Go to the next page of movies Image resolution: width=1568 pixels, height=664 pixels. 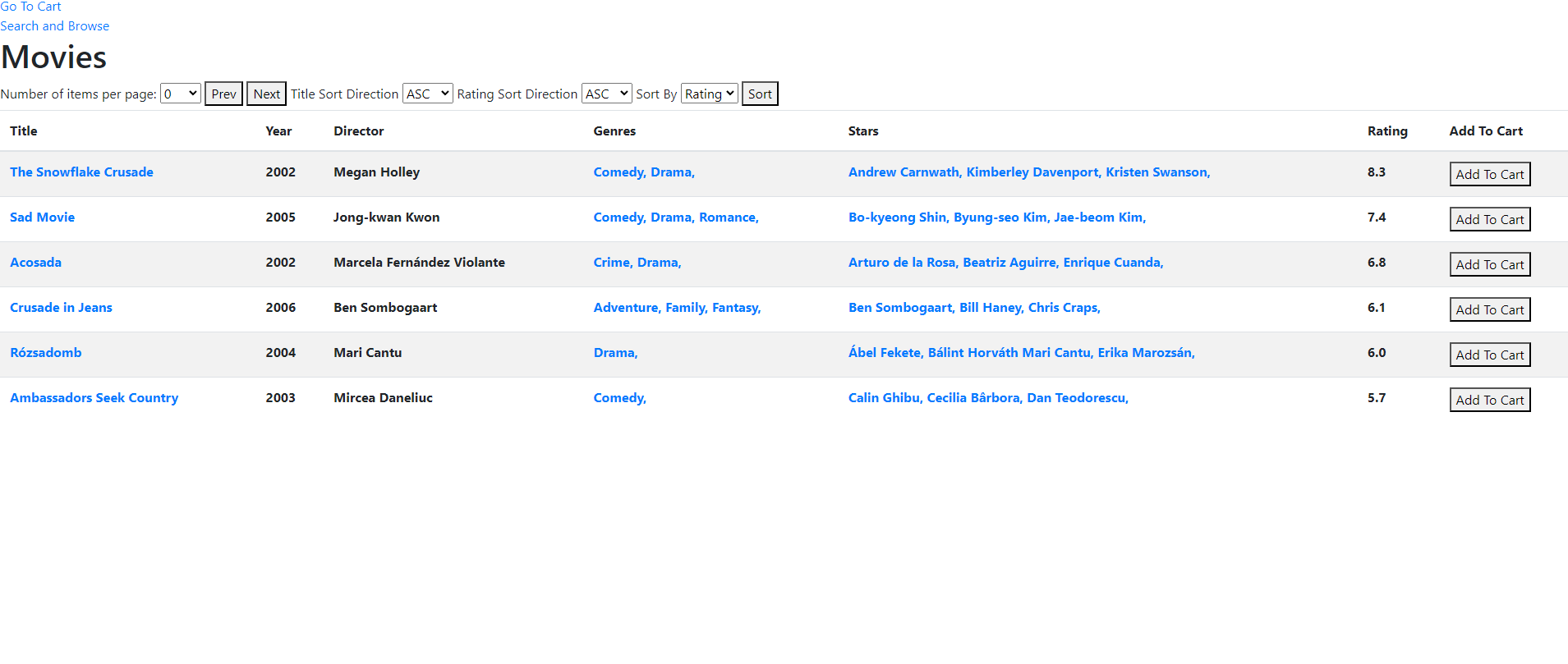tap(266, 94)
